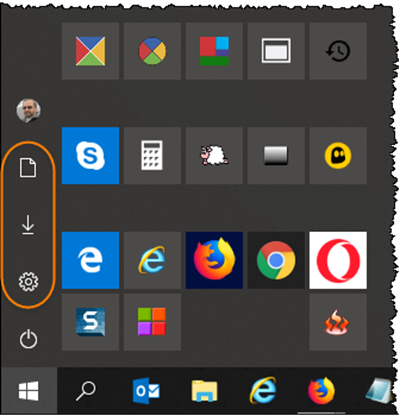Open the Opera browser tile
Viewport: 400px width, 416px height.
coord(338,260)
